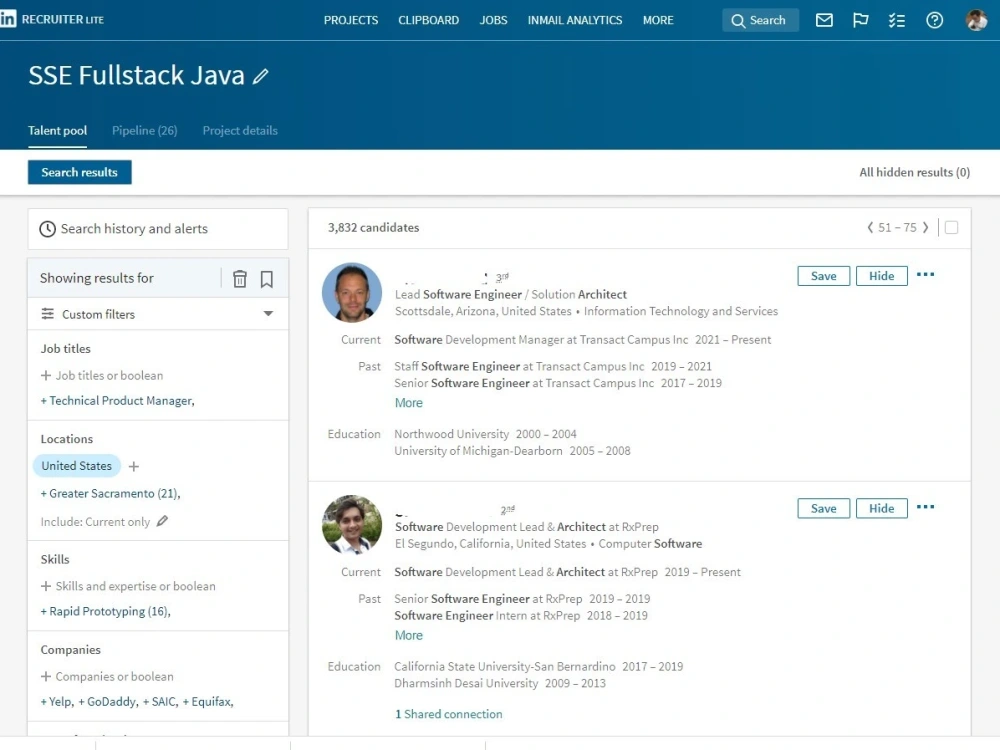Select the United States location chip
This screenshot has width=1000, height=750.
pyautogui.click(x=77, y=466)
